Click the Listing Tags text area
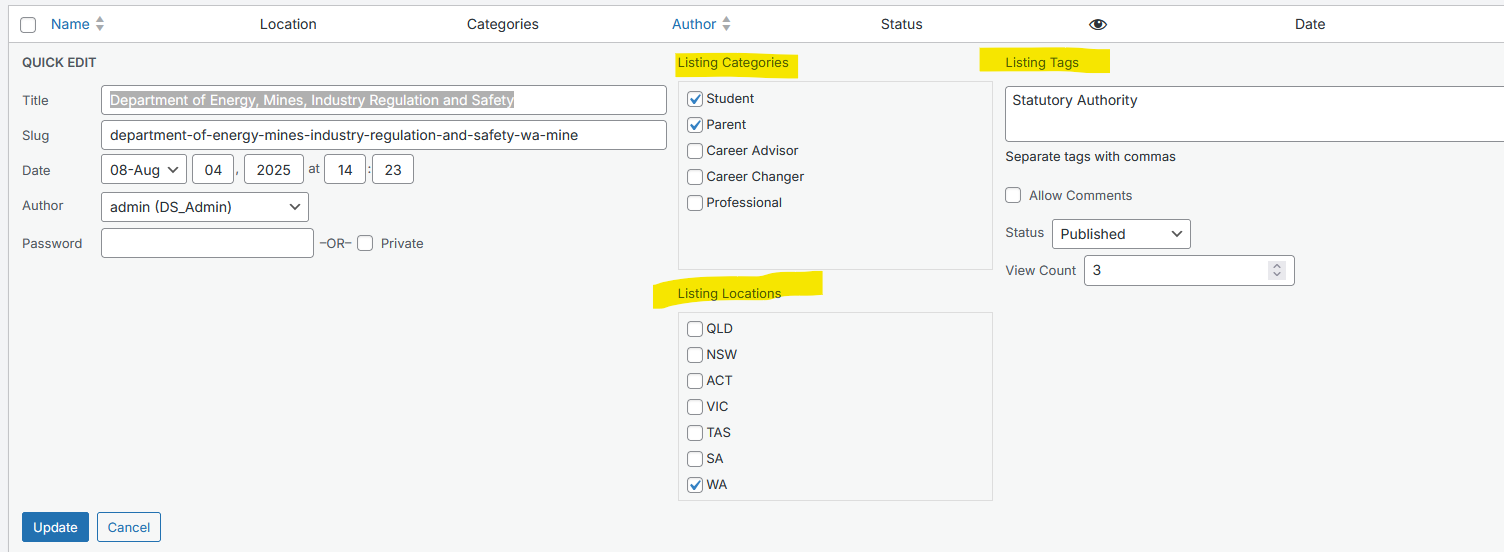This screenshot has width=1504, height=552. click(1254, 114)
